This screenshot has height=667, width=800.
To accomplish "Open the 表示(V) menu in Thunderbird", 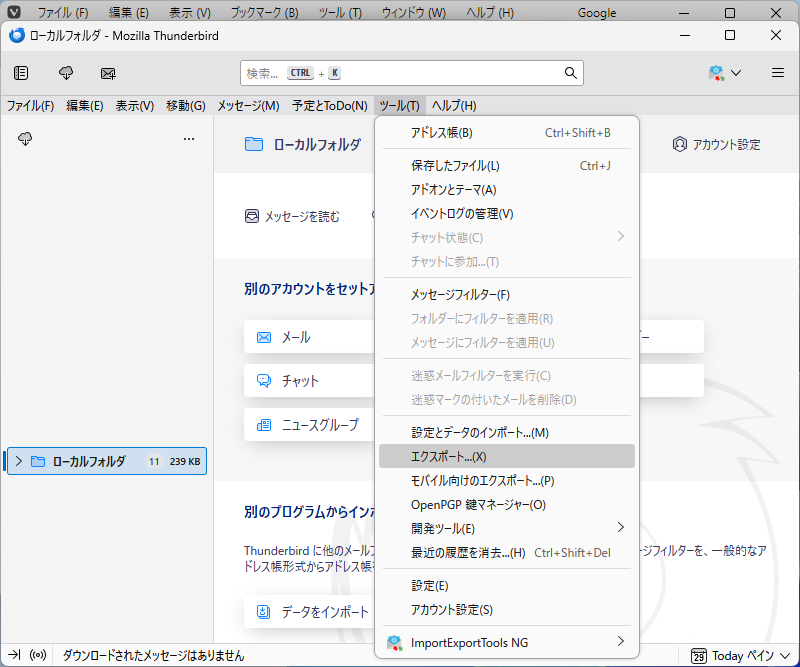I will click(x=135, y=106).
